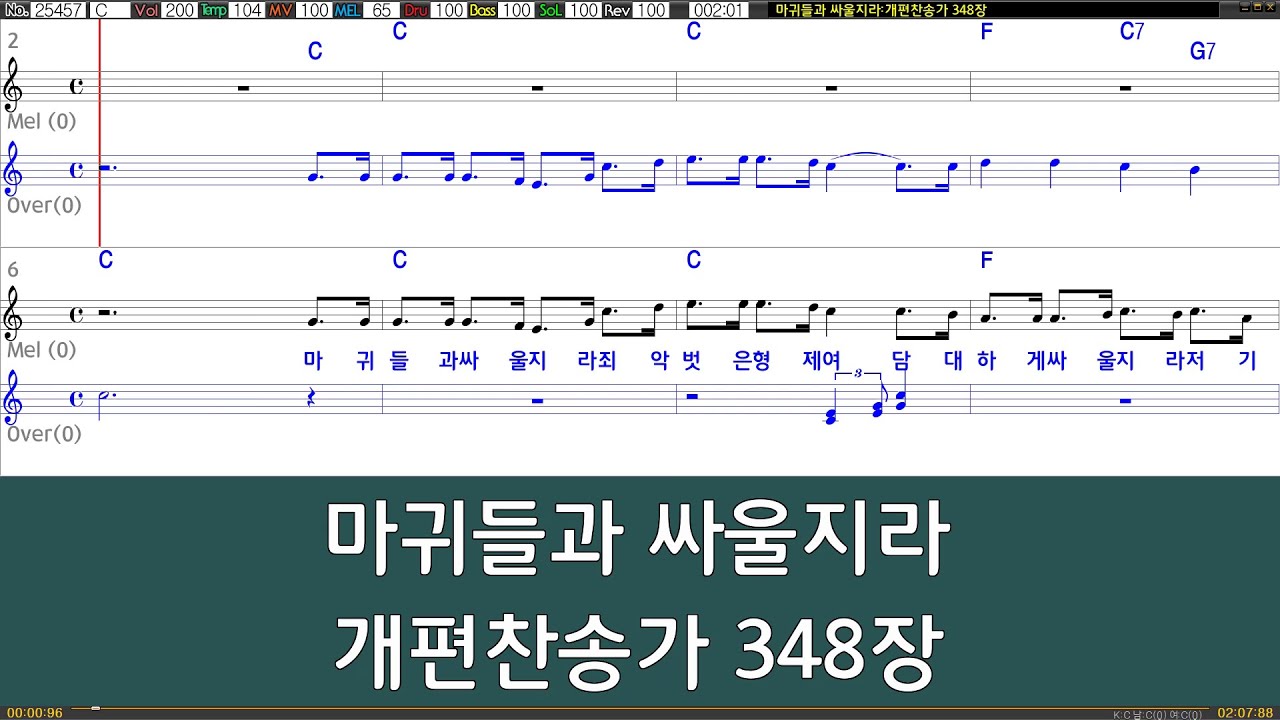Screen dimensions: 1280x720
Task: Click the G7 chord symbol
Action: click(x=1203, y=52)
